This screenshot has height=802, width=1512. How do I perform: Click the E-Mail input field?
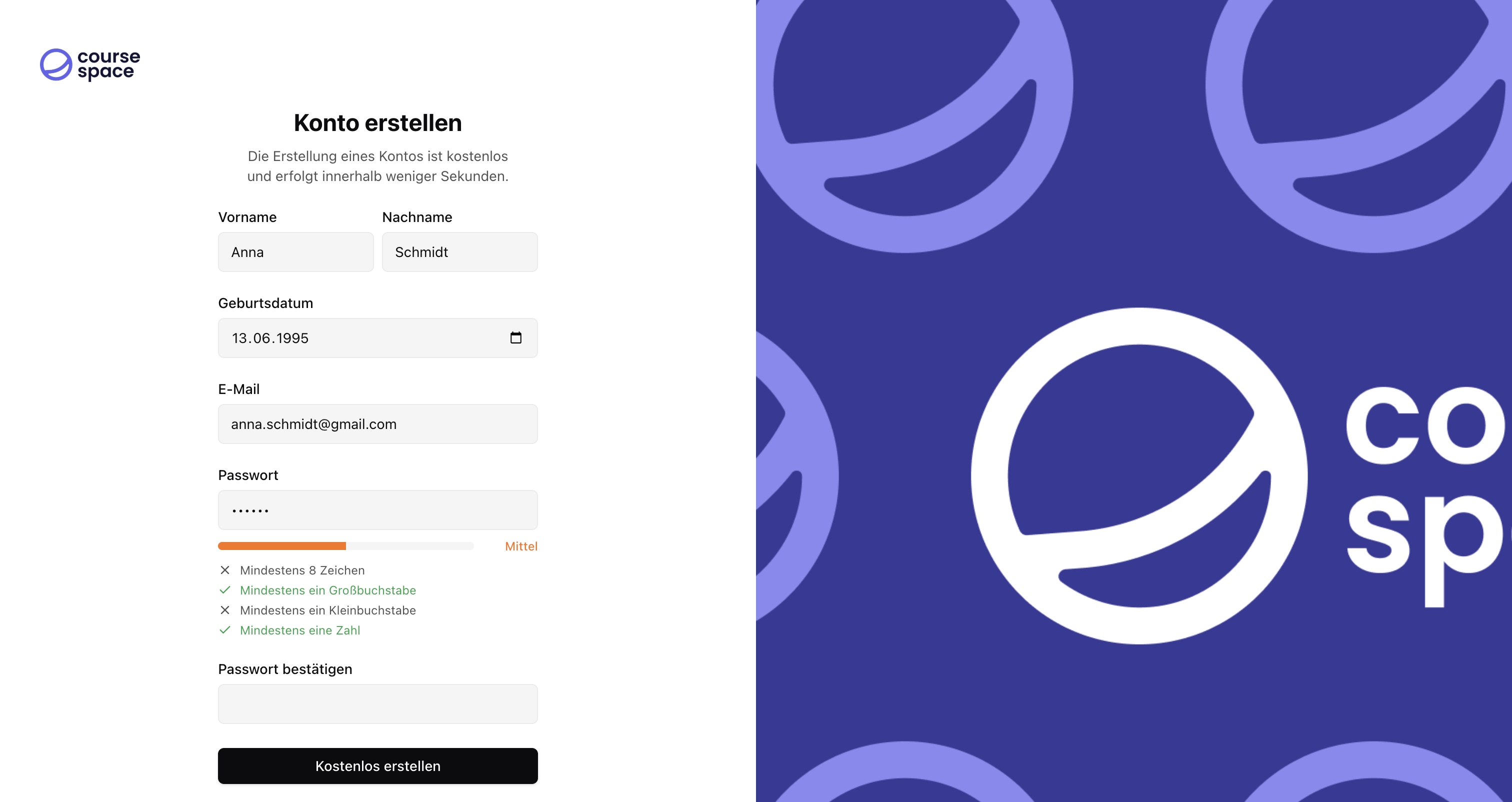tap(377, 424)
